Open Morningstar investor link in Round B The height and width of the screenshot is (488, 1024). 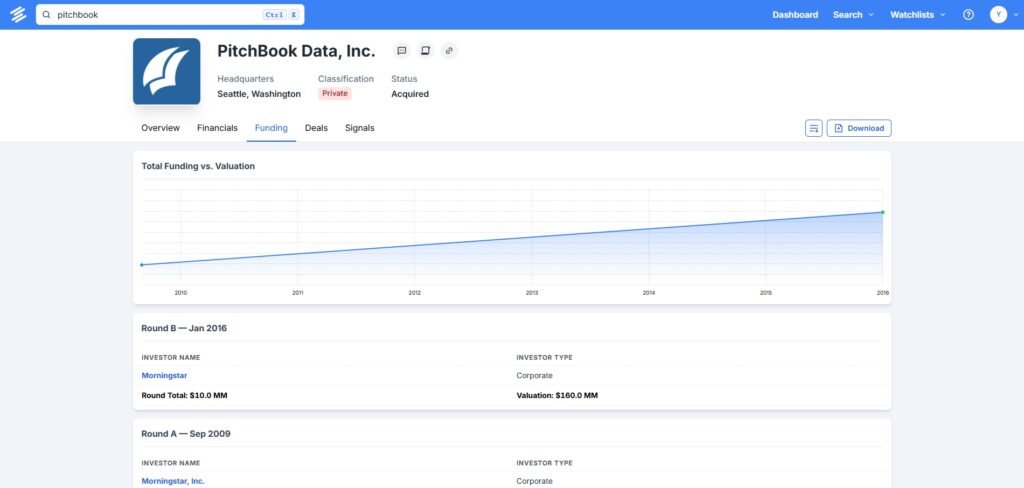point(164,376)
